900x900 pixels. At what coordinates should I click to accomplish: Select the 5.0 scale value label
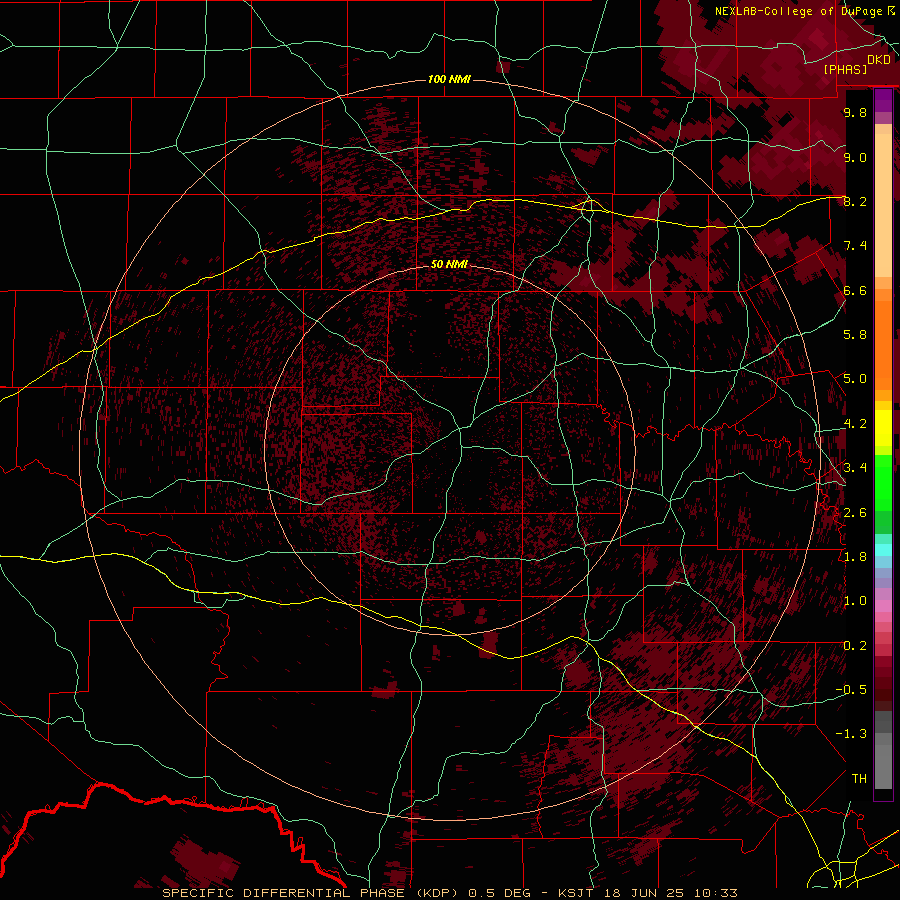click(855, 379)
